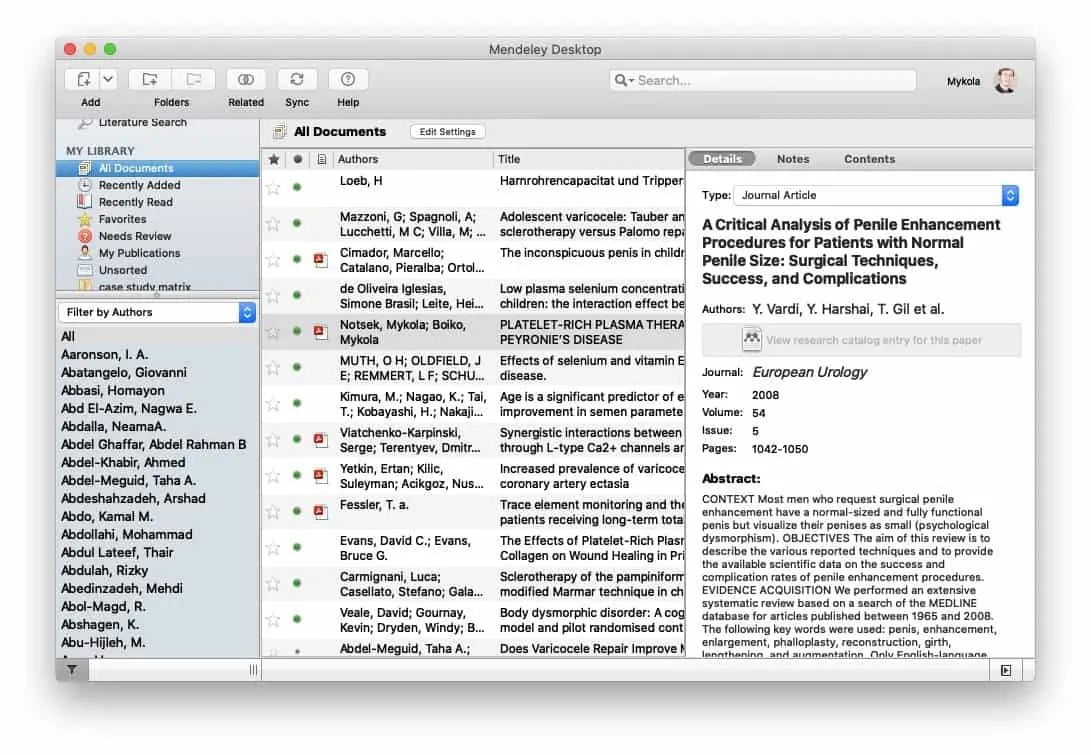This screenshot has width=1091, height=755.
Task: Open Recently Added in sidebar
Action: click(139, 185)
